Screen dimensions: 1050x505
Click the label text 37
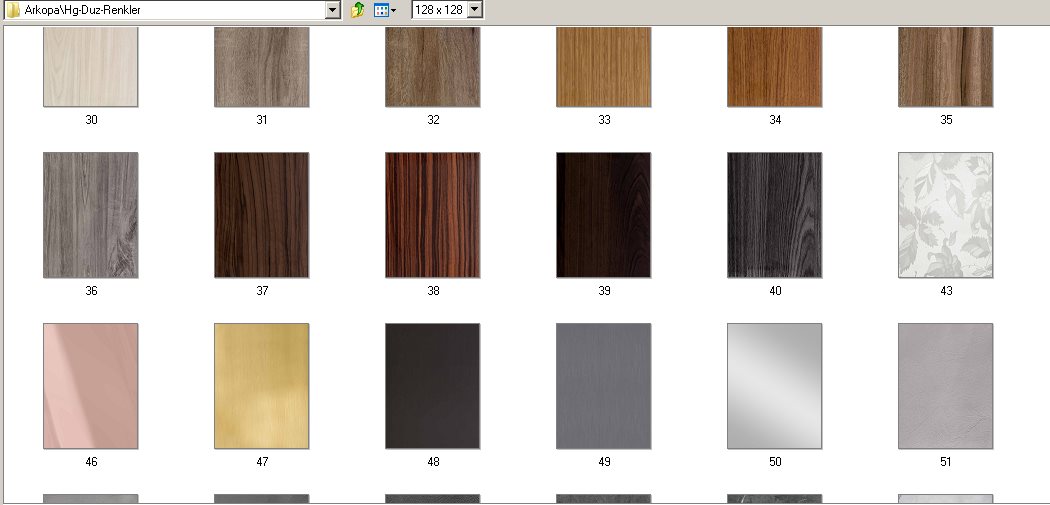262,291
